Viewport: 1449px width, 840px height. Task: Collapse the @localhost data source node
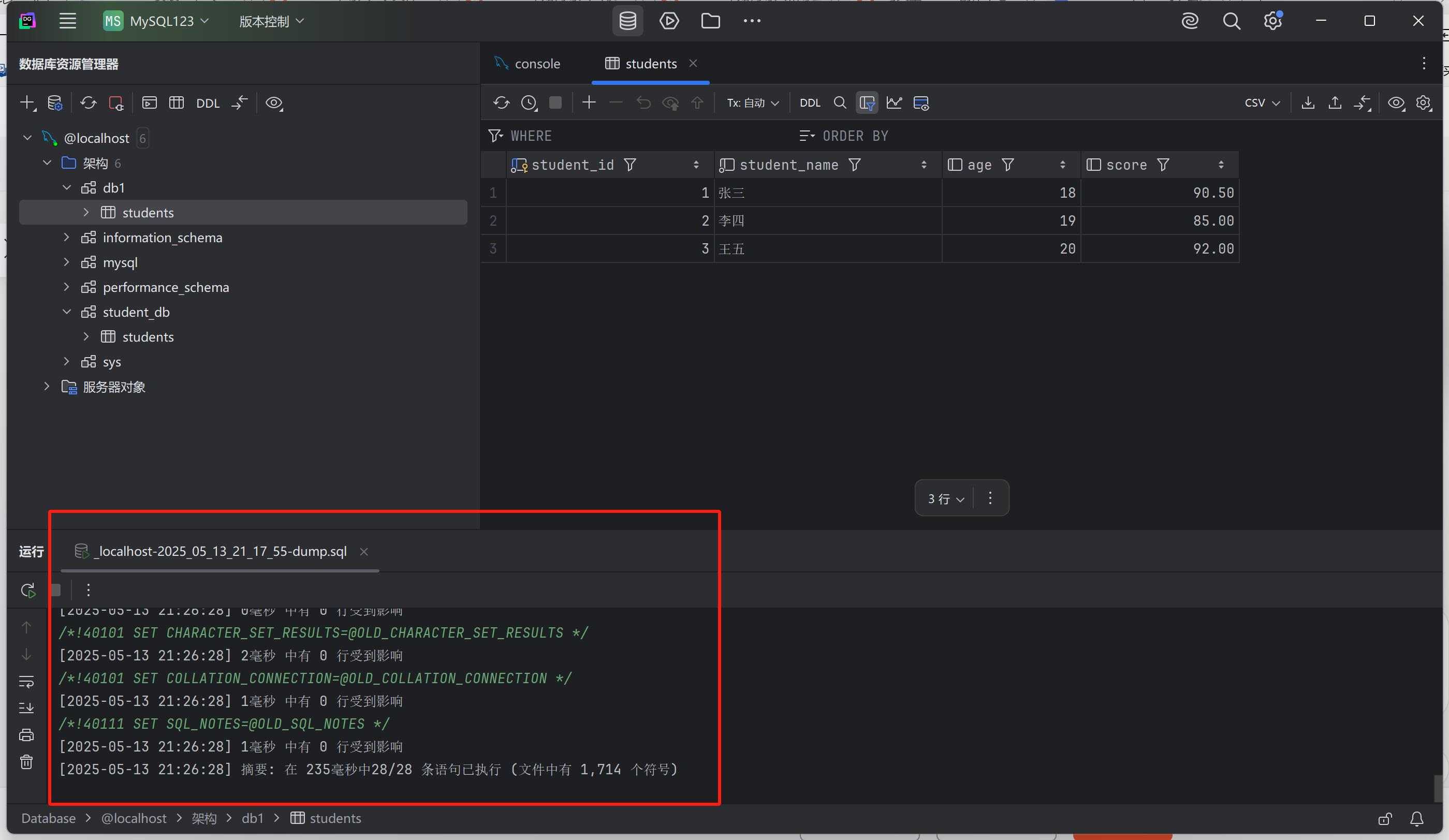click(27, 138)
